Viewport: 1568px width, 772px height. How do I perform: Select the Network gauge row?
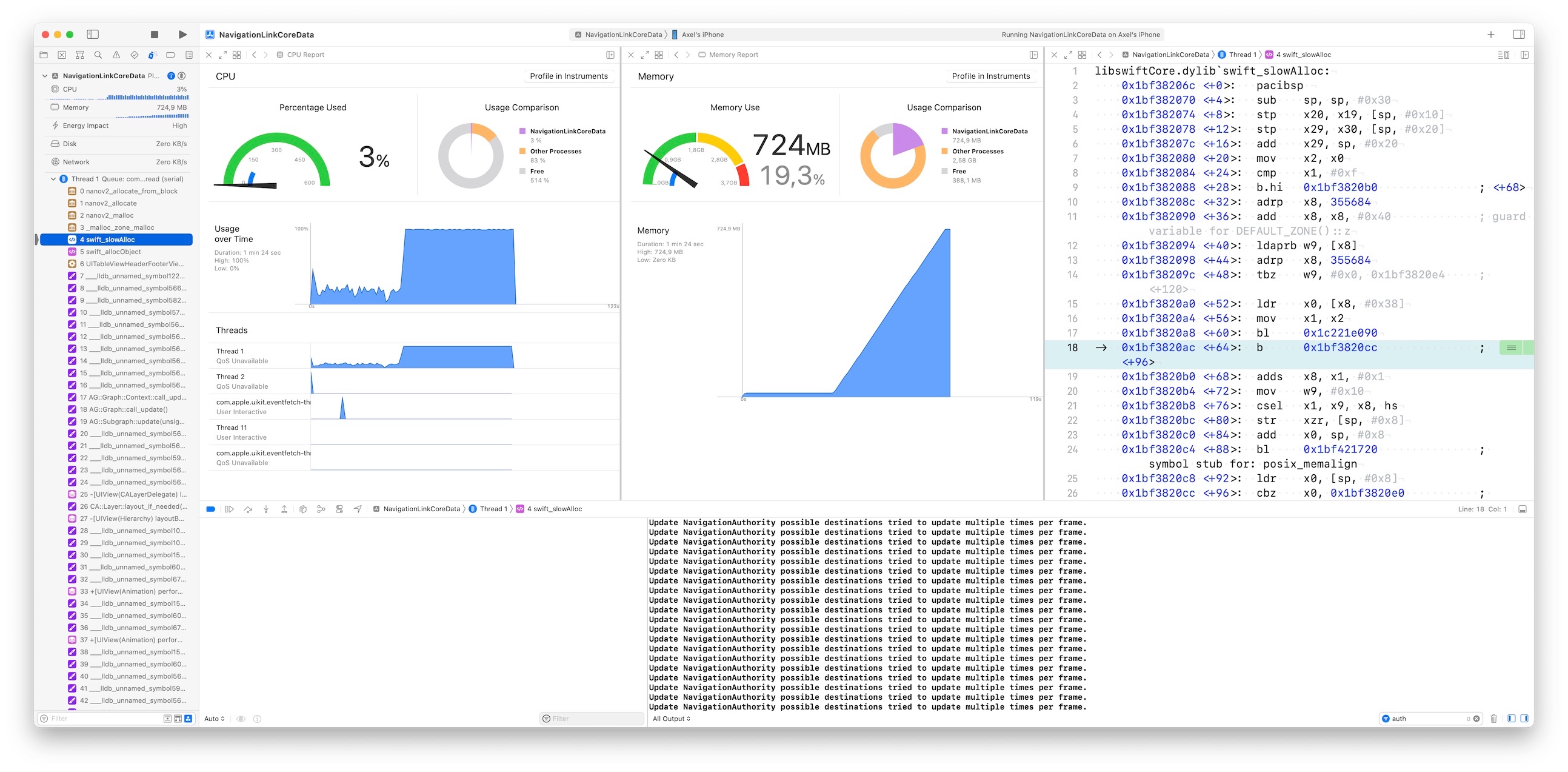click(119, 162)
